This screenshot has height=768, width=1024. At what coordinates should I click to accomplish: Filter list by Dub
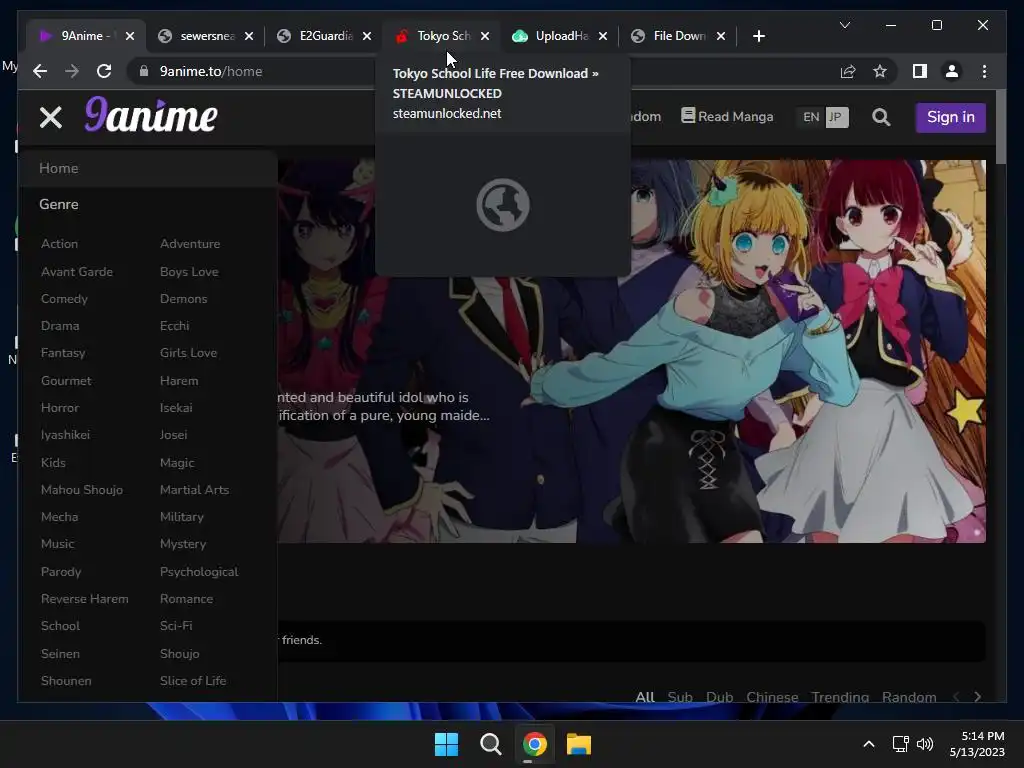(720, 697)
